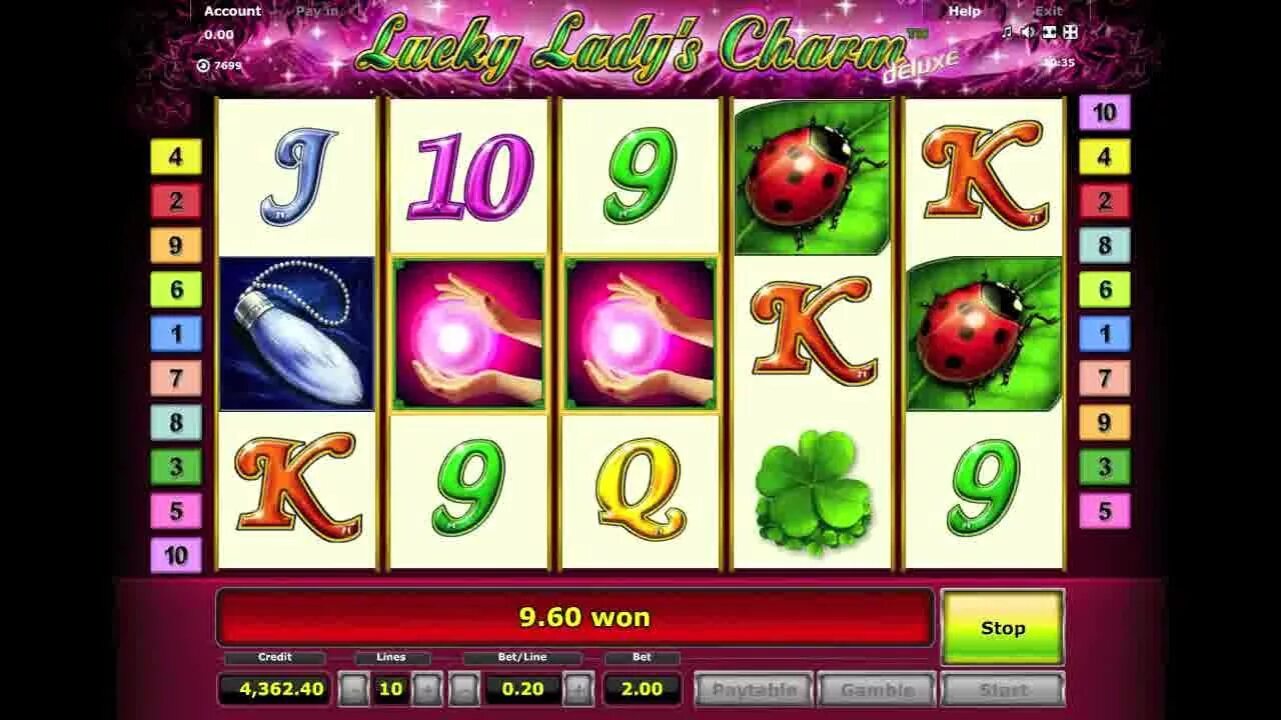1281x720 pixels.
Task: Select the red payline 2 marker on left
Action: [x=176, y=201]
